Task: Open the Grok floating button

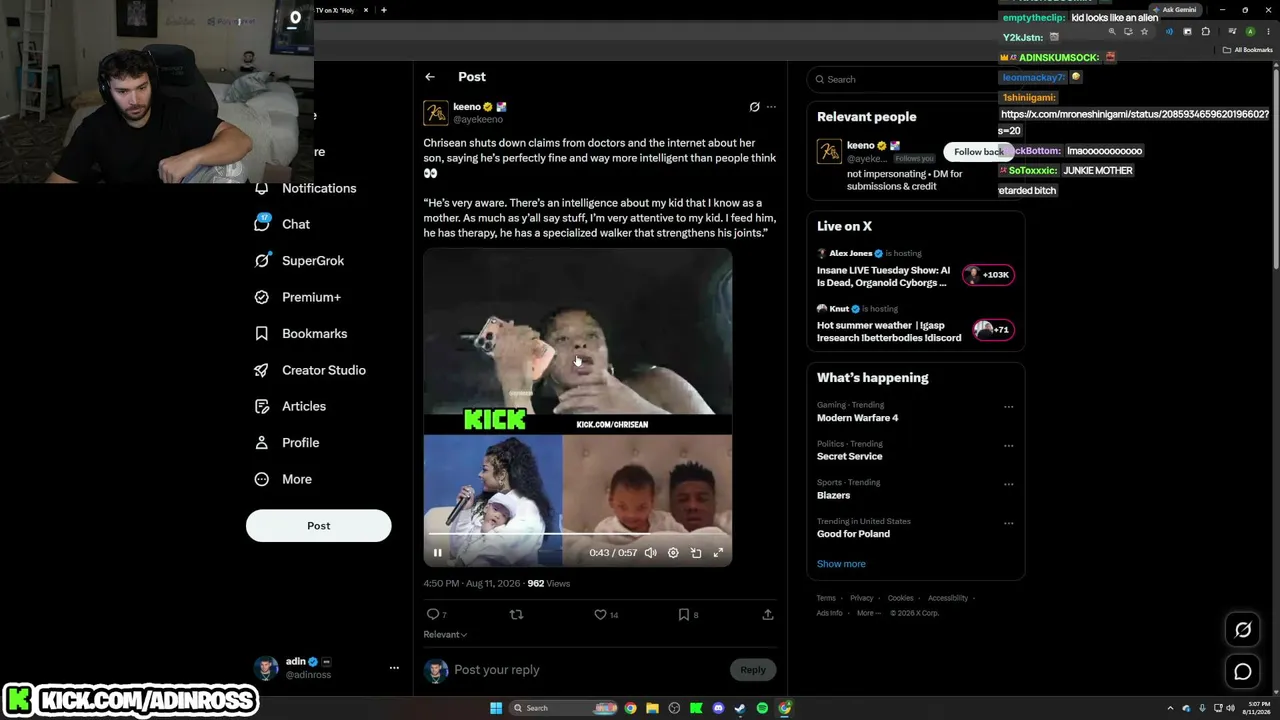Action: pos(1243,630)
